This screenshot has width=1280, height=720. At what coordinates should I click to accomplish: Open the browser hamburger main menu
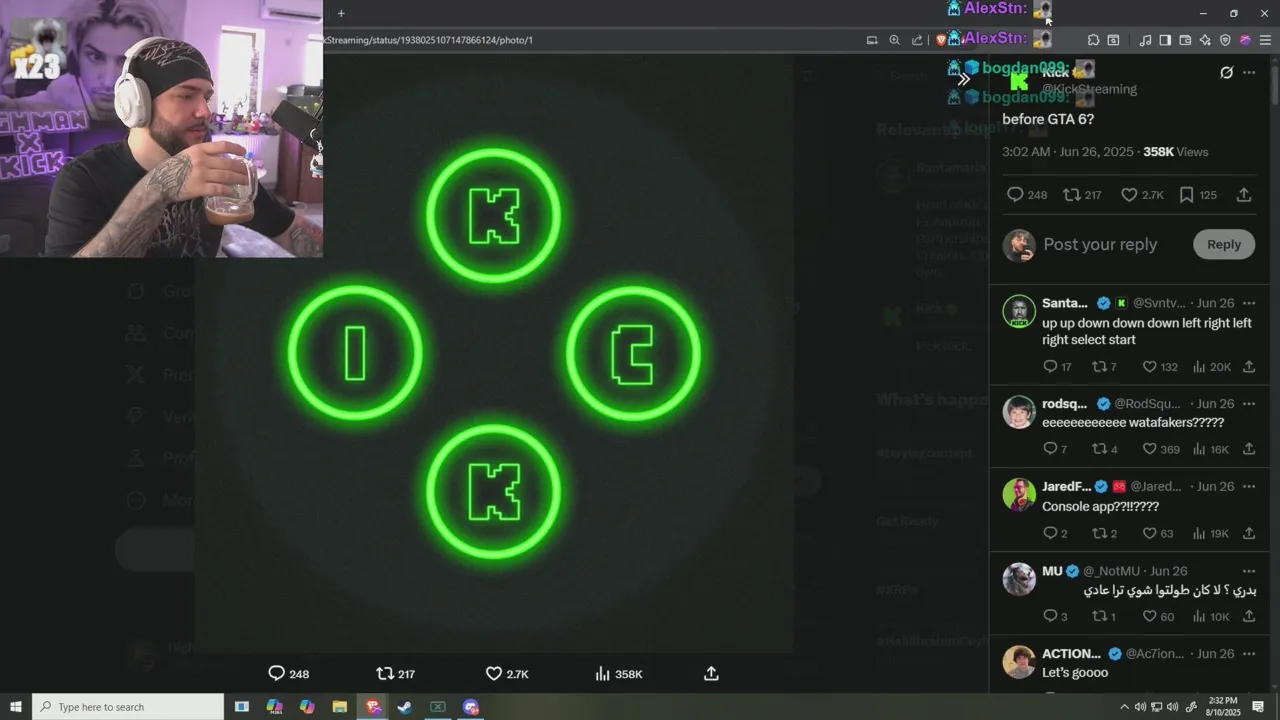pyautogui.click(x=1265, y=40)
